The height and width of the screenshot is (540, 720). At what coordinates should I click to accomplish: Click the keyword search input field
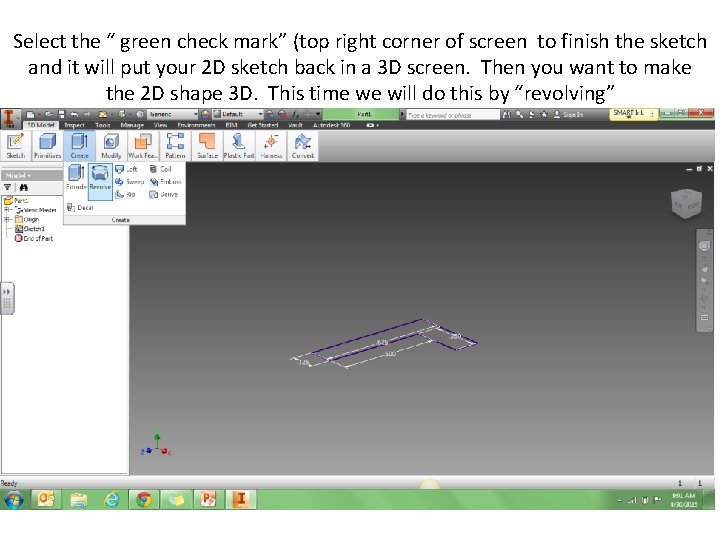452,115
